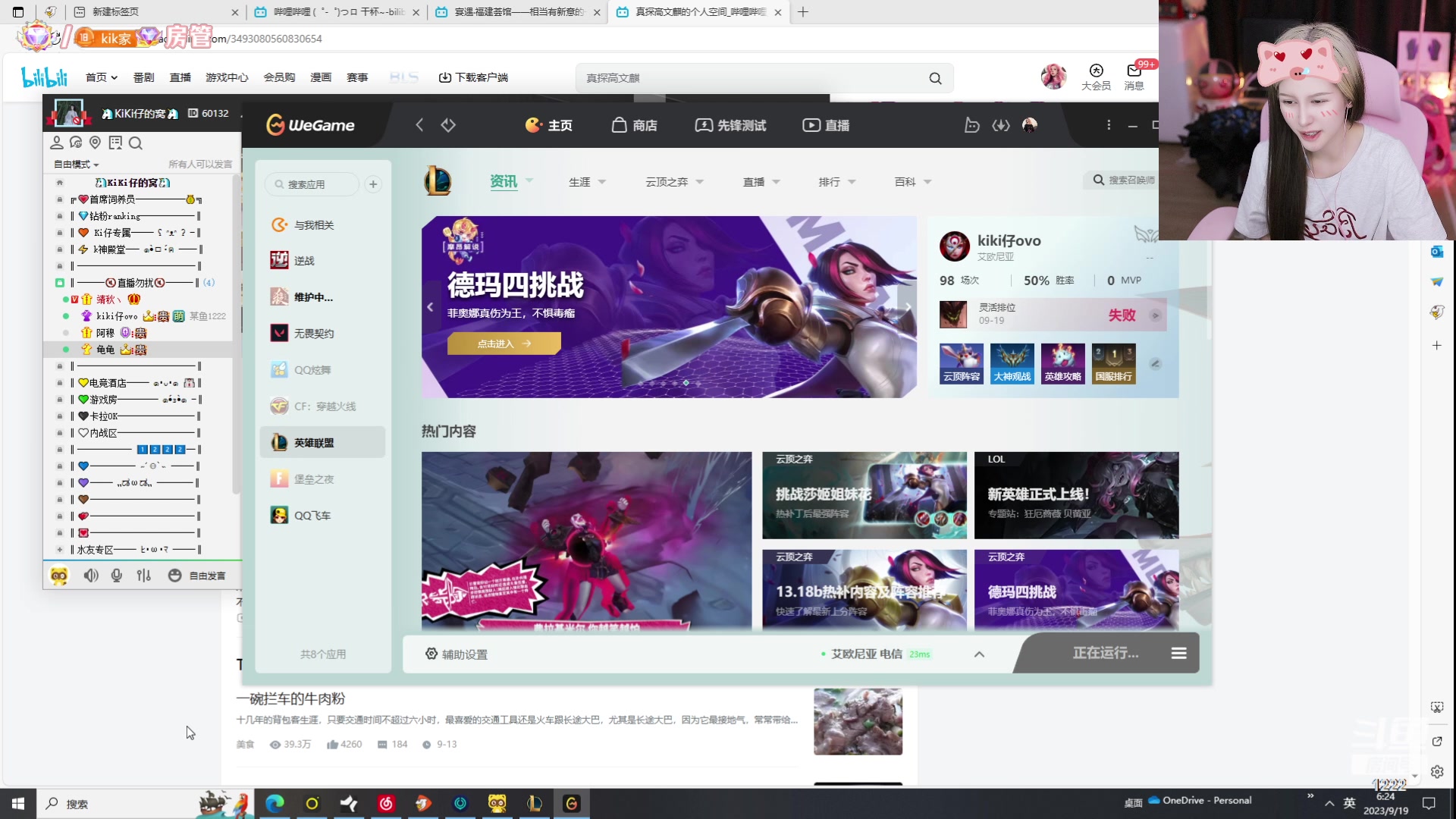Image resolution: width=1456 pixels, height=819 pixels.
Task: Select 无畏契约 in the game list
Action: [x=322, y=334]
